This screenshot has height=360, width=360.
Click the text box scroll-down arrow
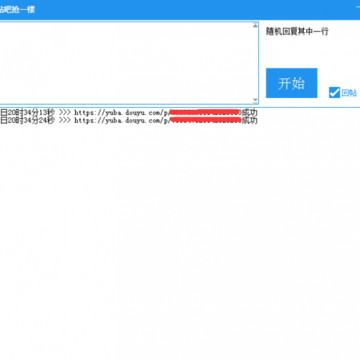click(x=255, y=100)
